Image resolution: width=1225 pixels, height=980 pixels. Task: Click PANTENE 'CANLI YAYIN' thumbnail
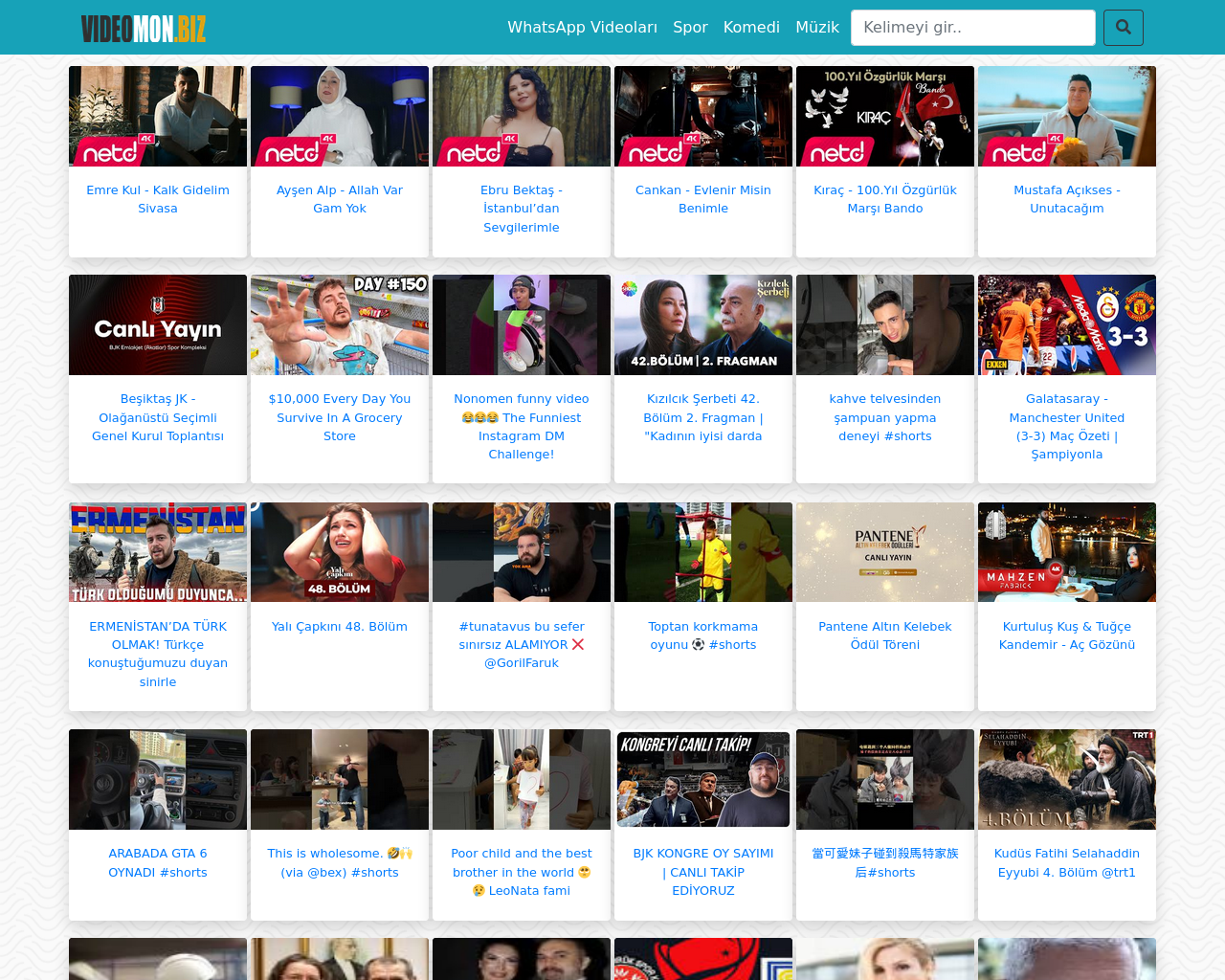tap(885, 552)
